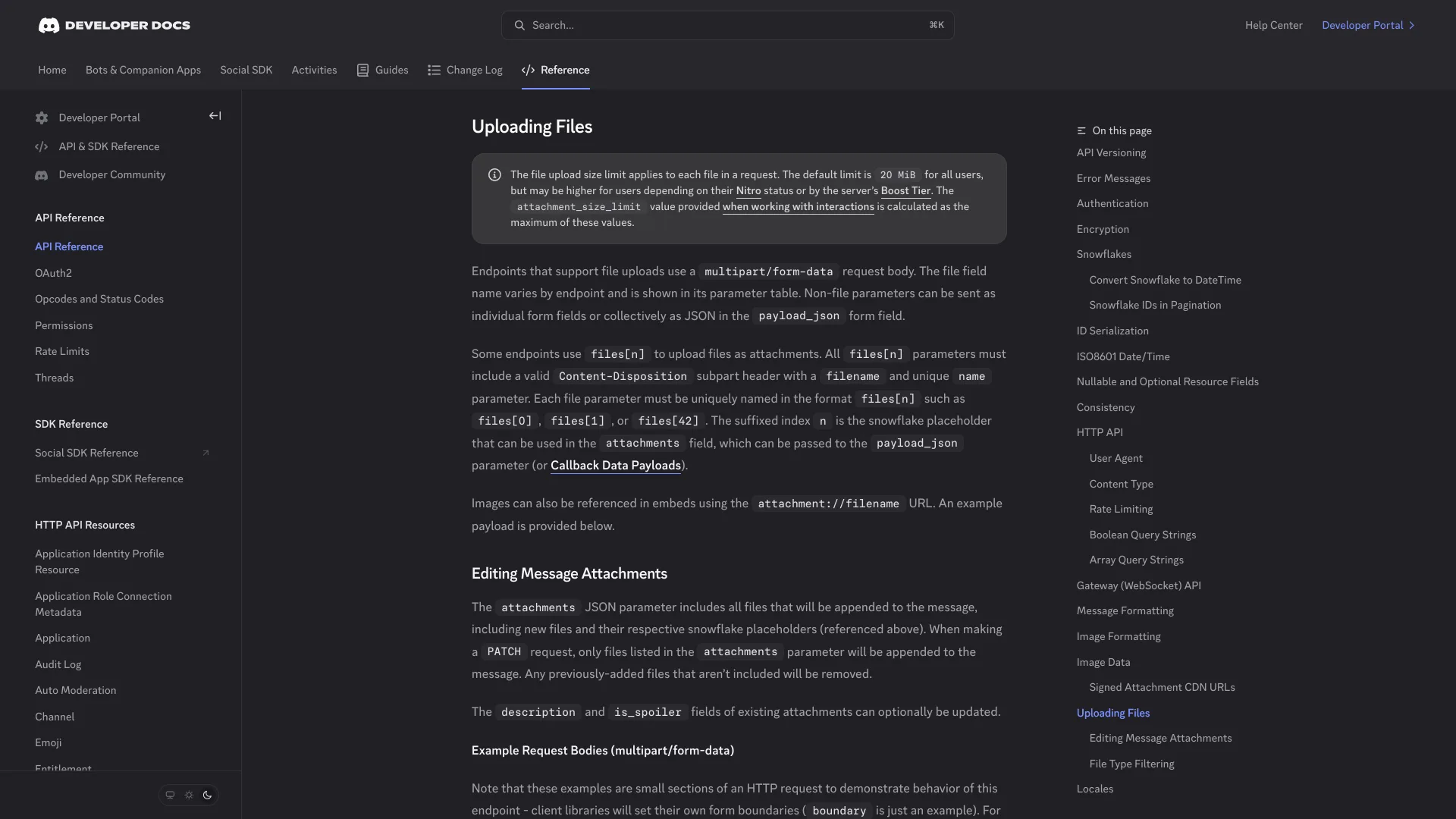Focus the Search input field
Image resolution: width=1456 pixels, height=819 pixels.
tap(727, 25)
